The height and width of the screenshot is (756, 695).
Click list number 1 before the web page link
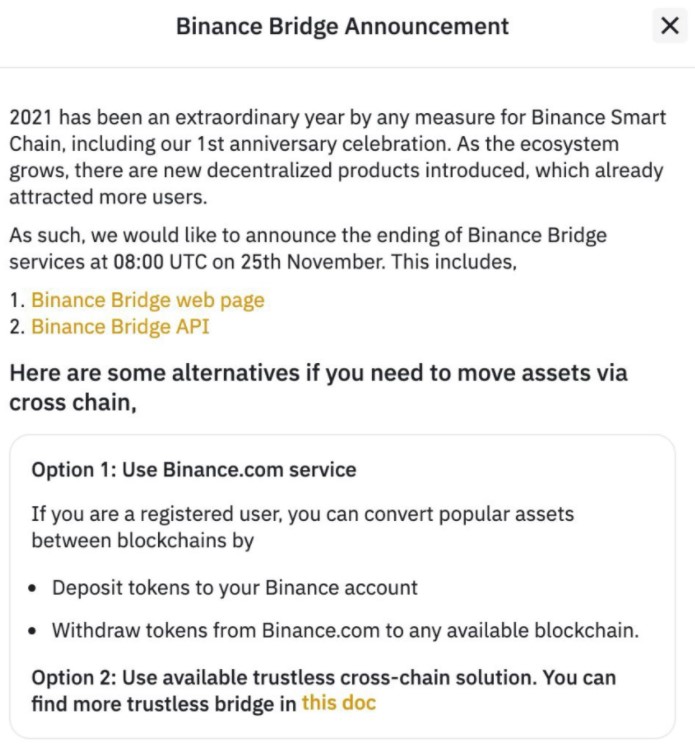coord(16,300)
